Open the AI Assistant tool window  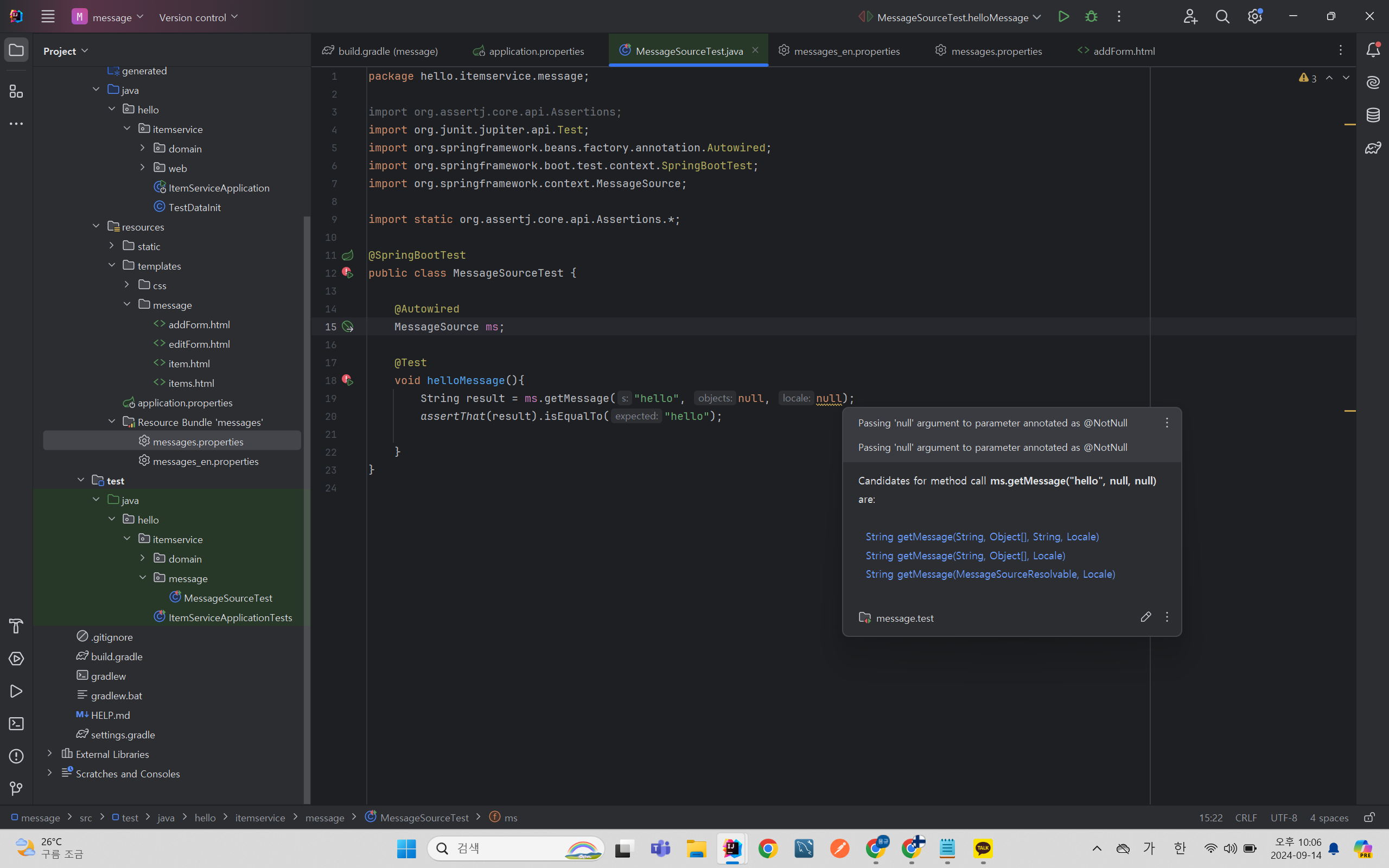coord(1373,82)
